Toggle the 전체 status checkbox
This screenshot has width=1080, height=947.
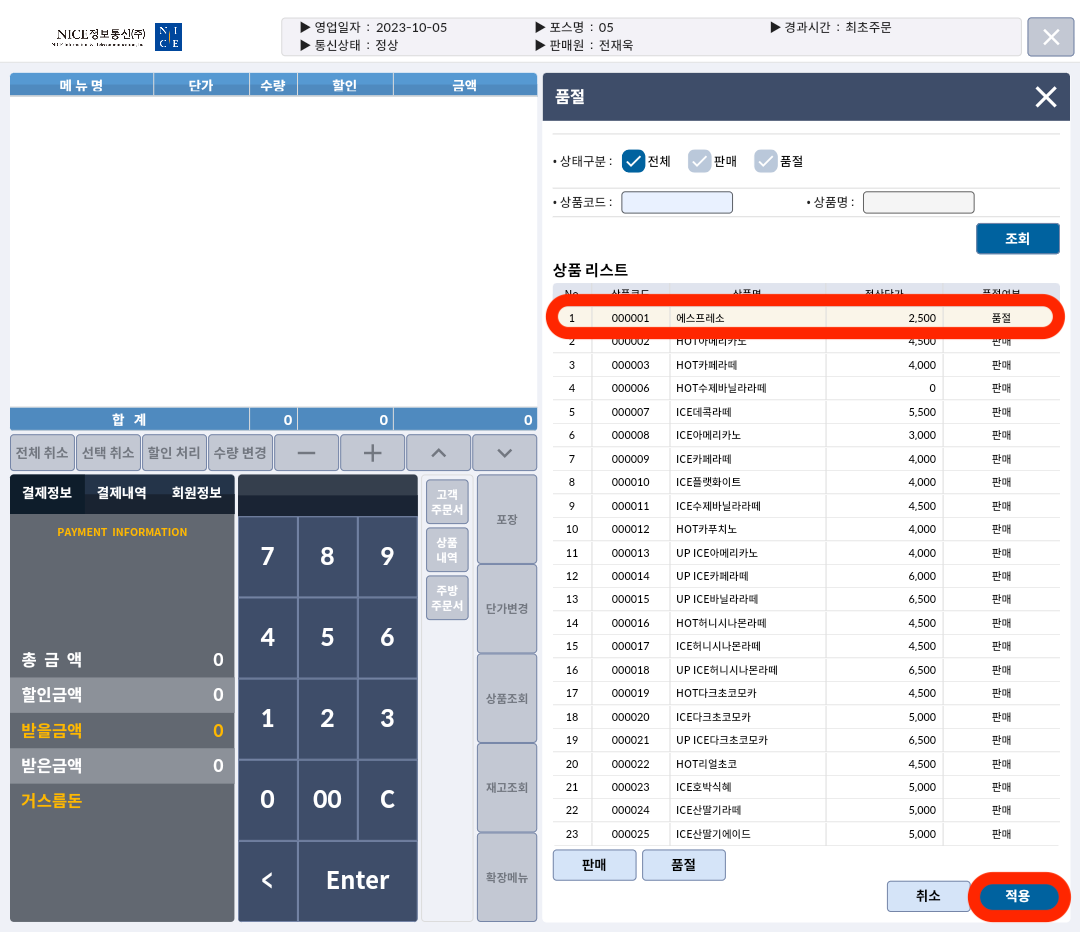pos(633,161)
